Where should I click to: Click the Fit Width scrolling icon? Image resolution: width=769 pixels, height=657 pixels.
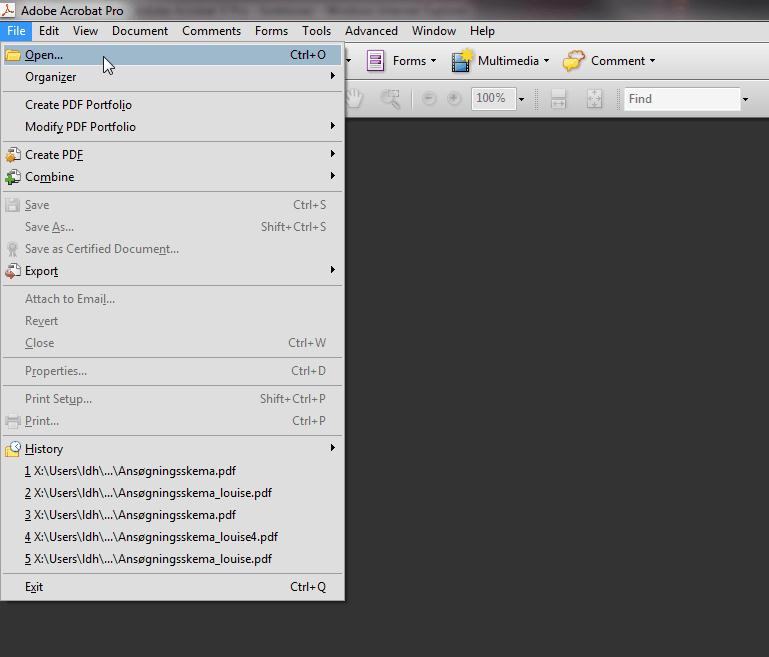(558, 99)
